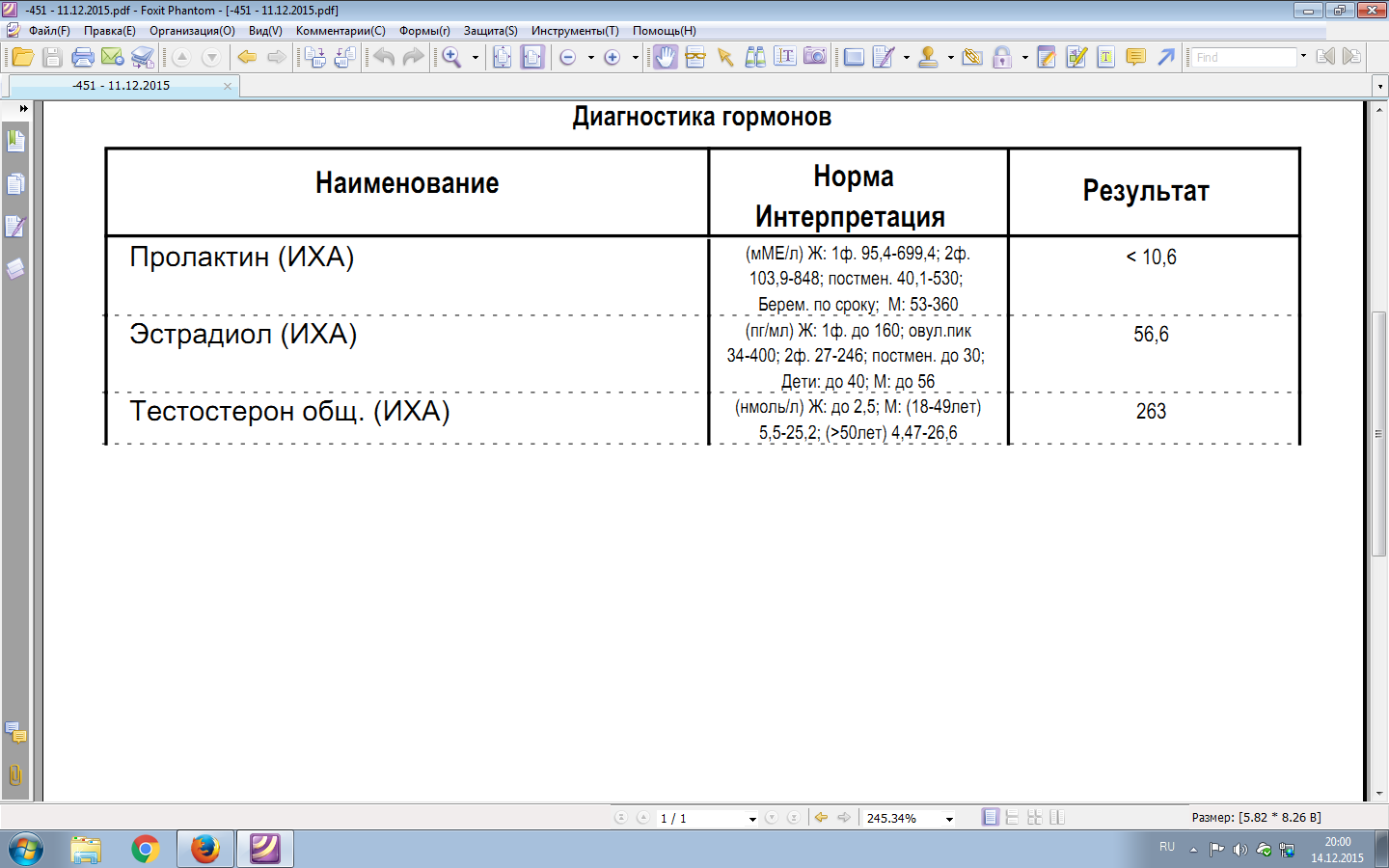Switch to single page layout view
Image resolution: width=1389 pixels, height=868 pixels.
click(x=991, y=818)
